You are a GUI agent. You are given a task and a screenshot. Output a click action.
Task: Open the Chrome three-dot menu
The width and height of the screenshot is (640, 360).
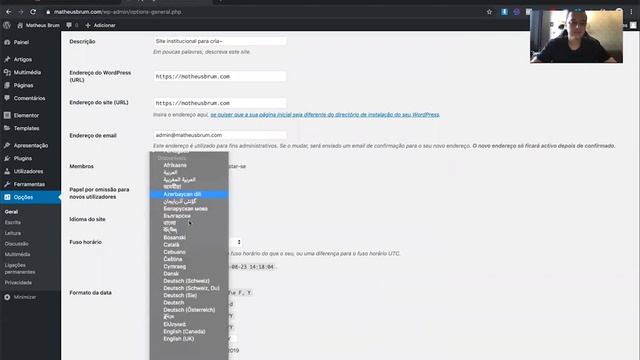point(631,12)
